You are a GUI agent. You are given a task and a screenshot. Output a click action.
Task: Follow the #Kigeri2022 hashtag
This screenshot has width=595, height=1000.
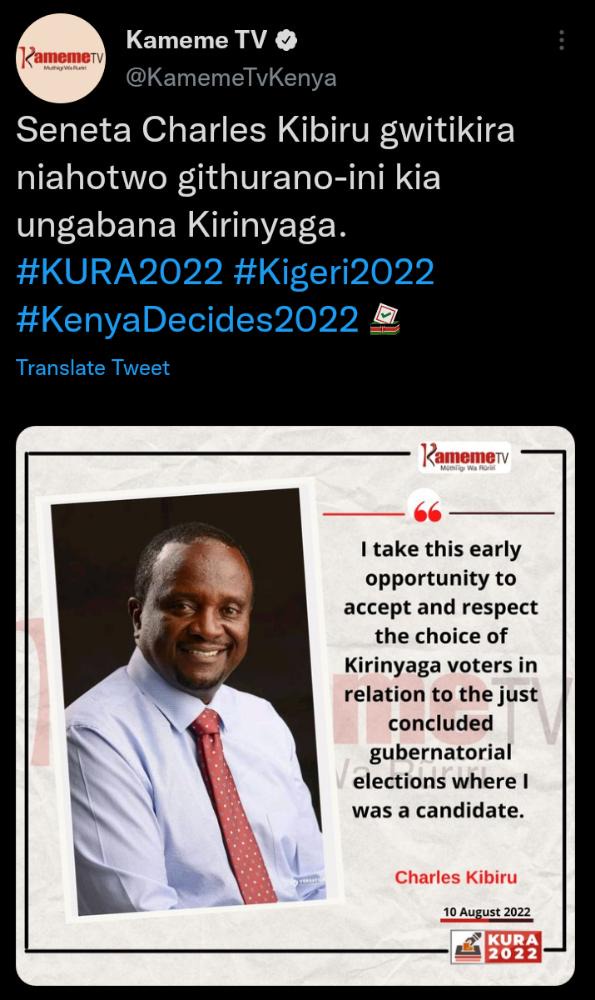pyautogui.click(x=334, y=272)
